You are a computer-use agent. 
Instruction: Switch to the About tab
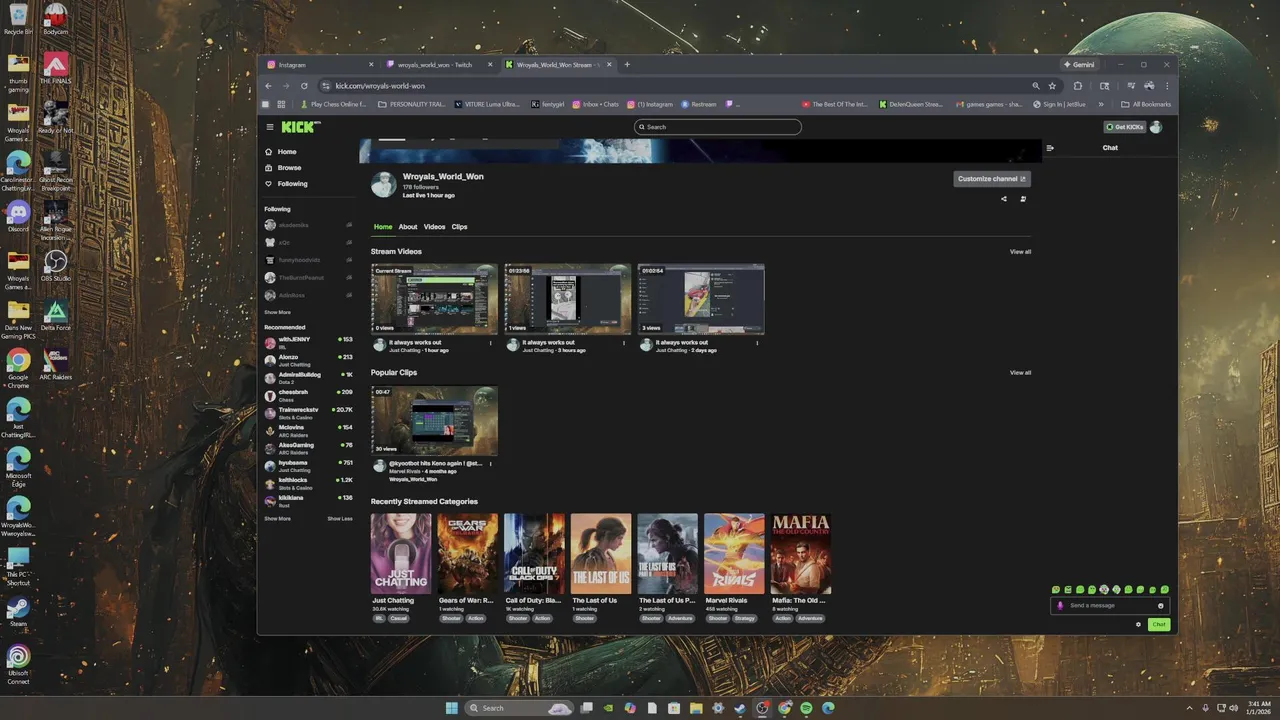(x=408, y=227)
